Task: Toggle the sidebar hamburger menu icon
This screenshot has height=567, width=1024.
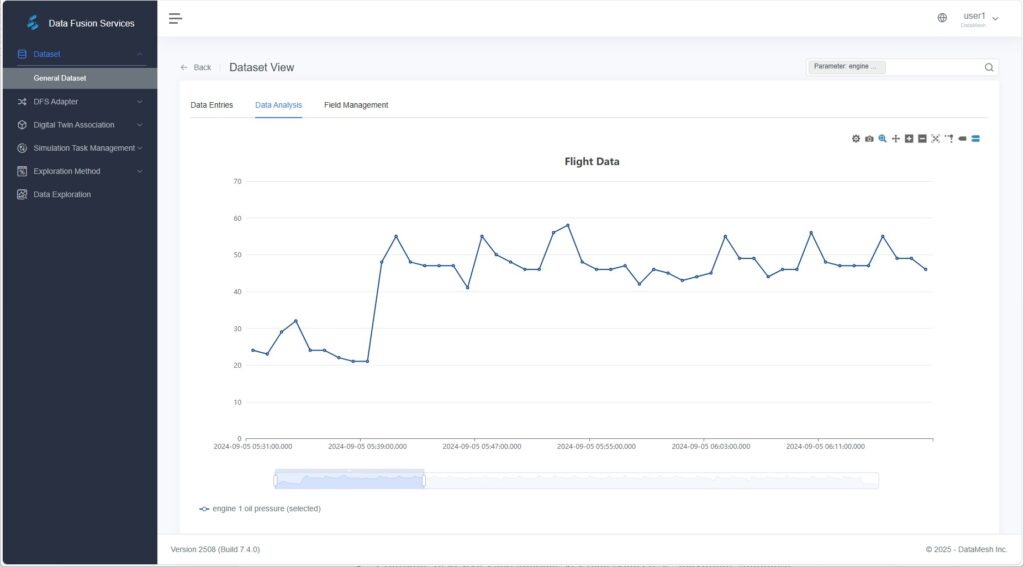Action: coord(175,18)
